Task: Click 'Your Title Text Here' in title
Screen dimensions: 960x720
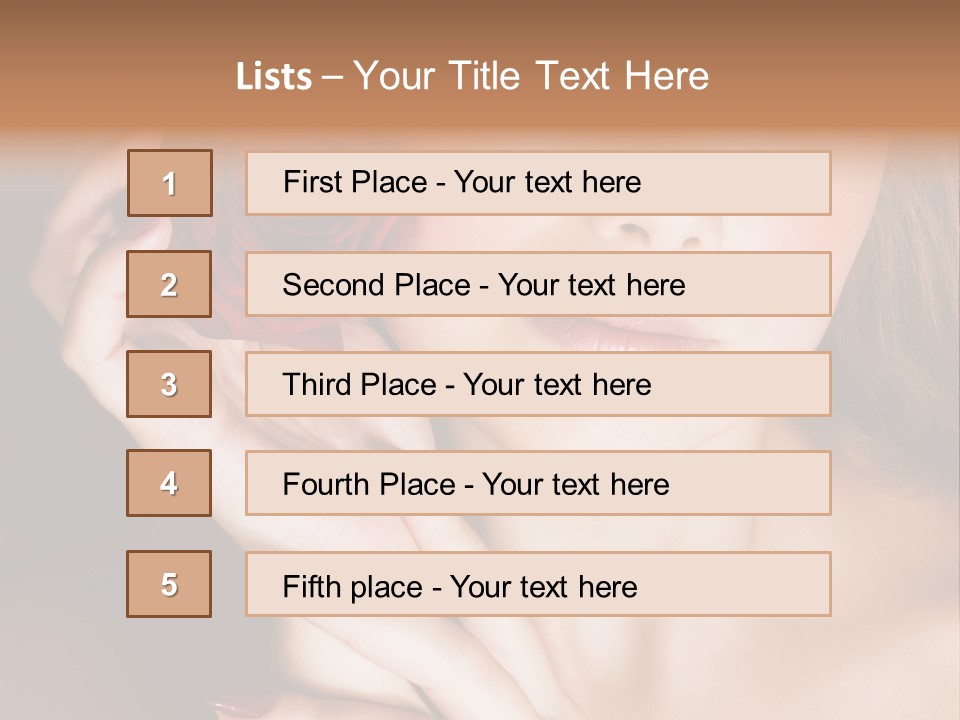Action: click(x=531, y=76)
